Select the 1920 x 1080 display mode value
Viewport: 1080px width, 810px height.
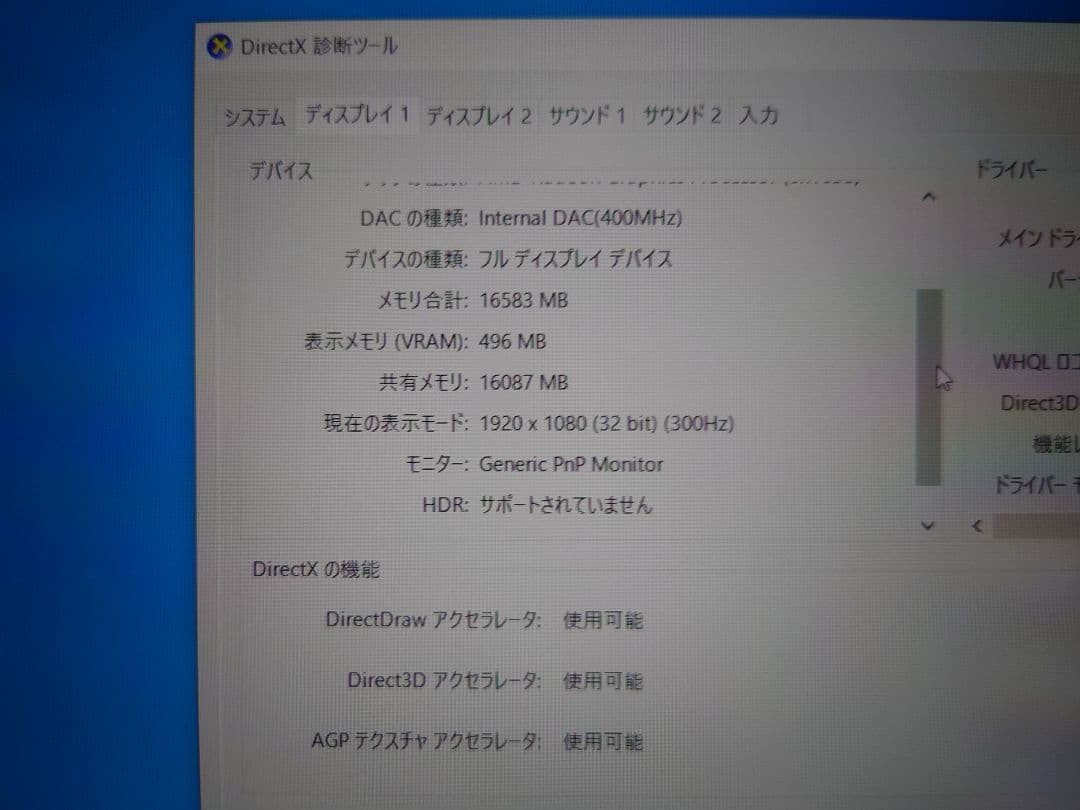(x=606, y=423)
